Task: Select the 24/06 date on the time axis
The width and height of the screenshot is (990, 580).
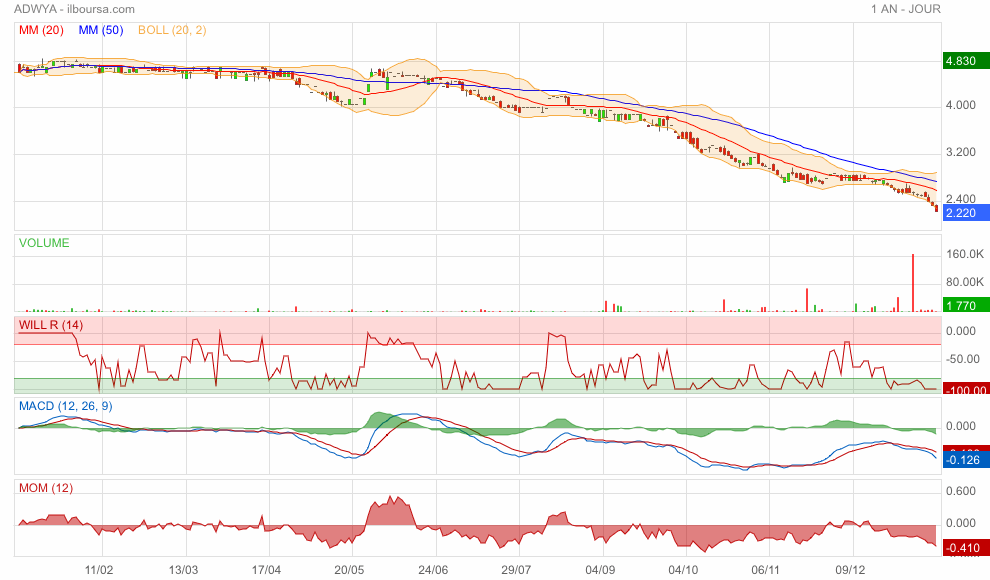Action: pyautogui.click(x=433, y=570)
